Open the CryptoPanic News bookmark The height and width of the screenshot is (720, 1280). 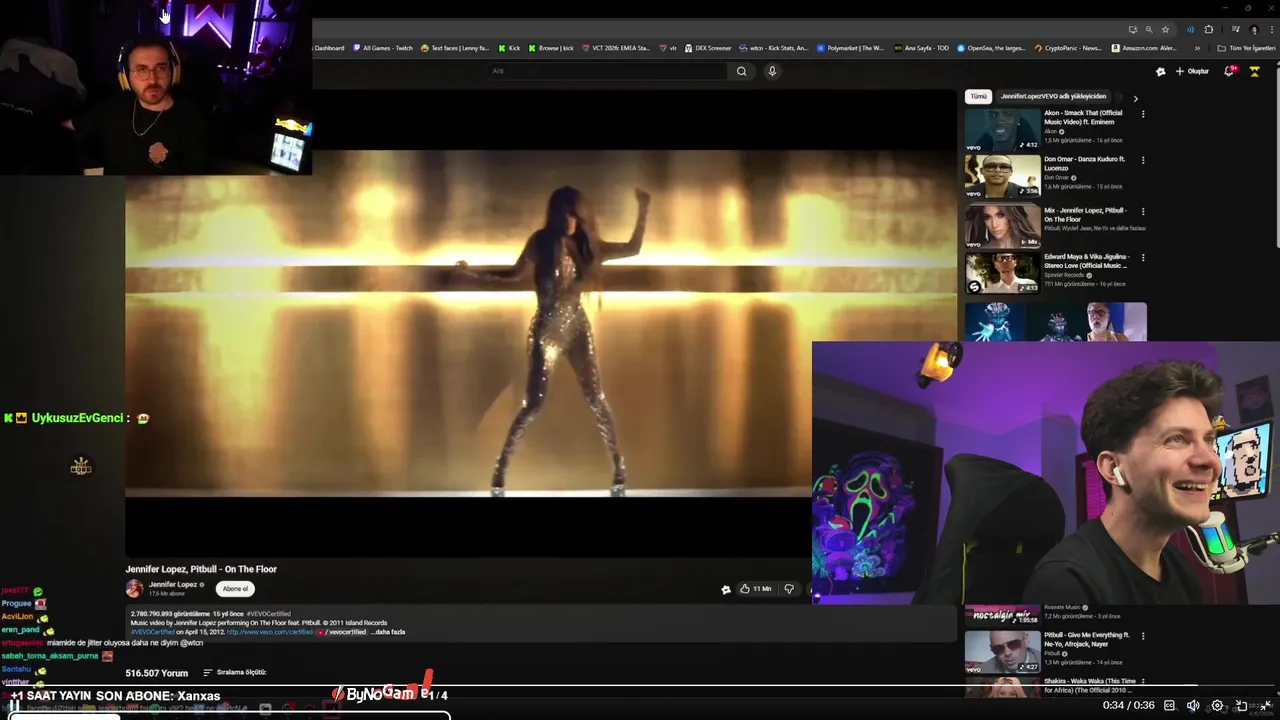pyautogui.click(x=1068, y=48)
